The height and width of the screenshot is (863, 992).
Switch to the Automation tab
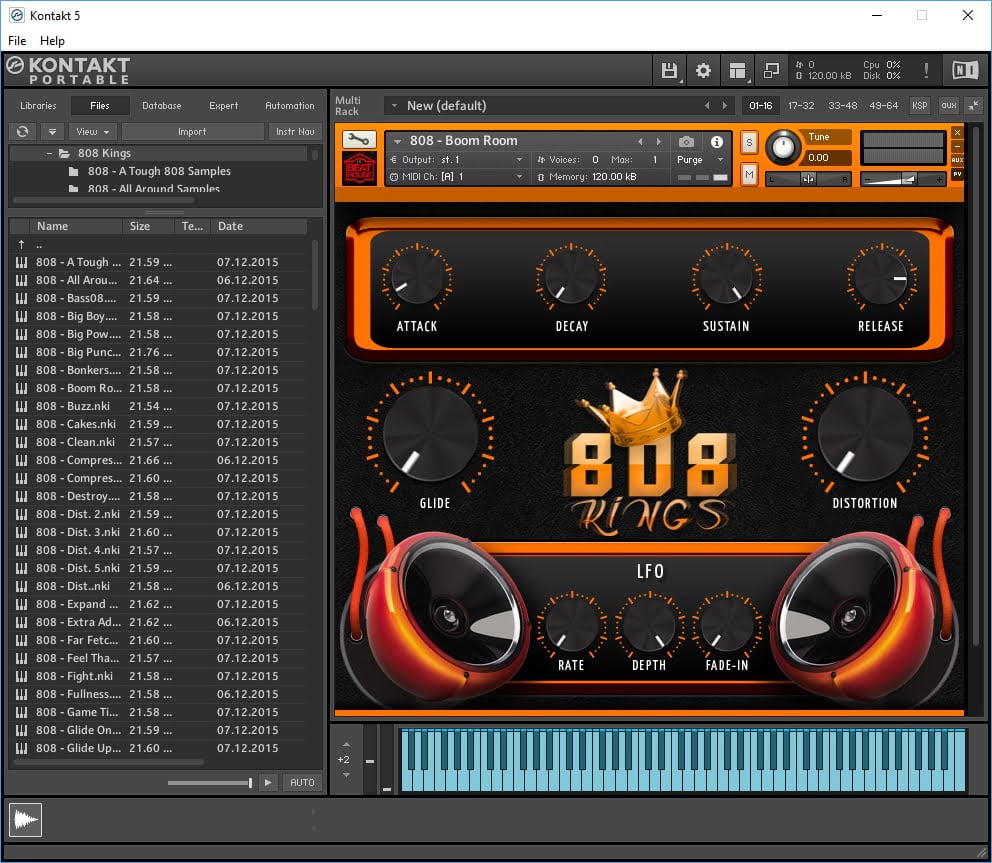click(x=289, y=106)
